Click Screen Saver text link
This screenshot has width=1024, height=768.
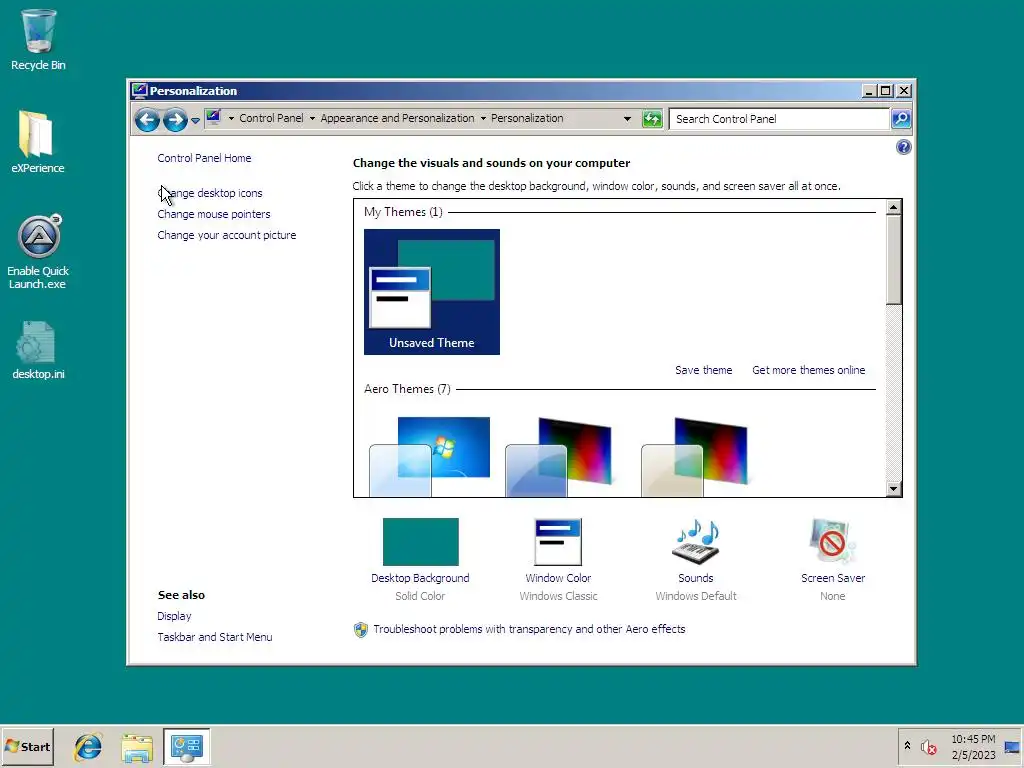(x=833, y=578)
